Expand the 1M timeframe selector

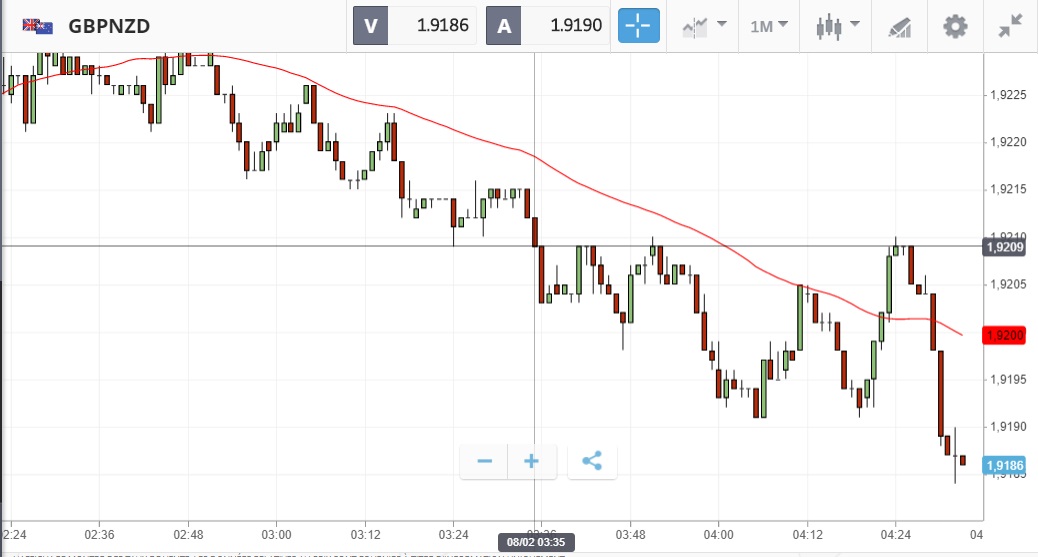click(768, 26)
